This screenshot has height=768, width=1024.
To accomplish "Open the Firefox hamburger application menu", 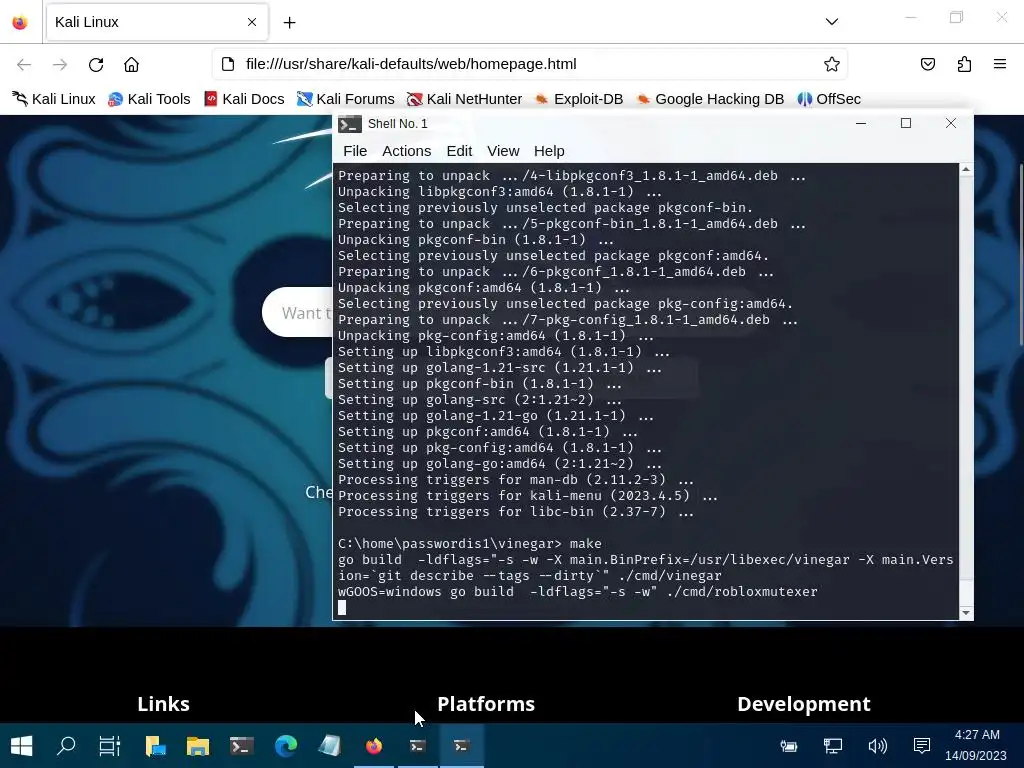I will click(x=1000, y=64).
